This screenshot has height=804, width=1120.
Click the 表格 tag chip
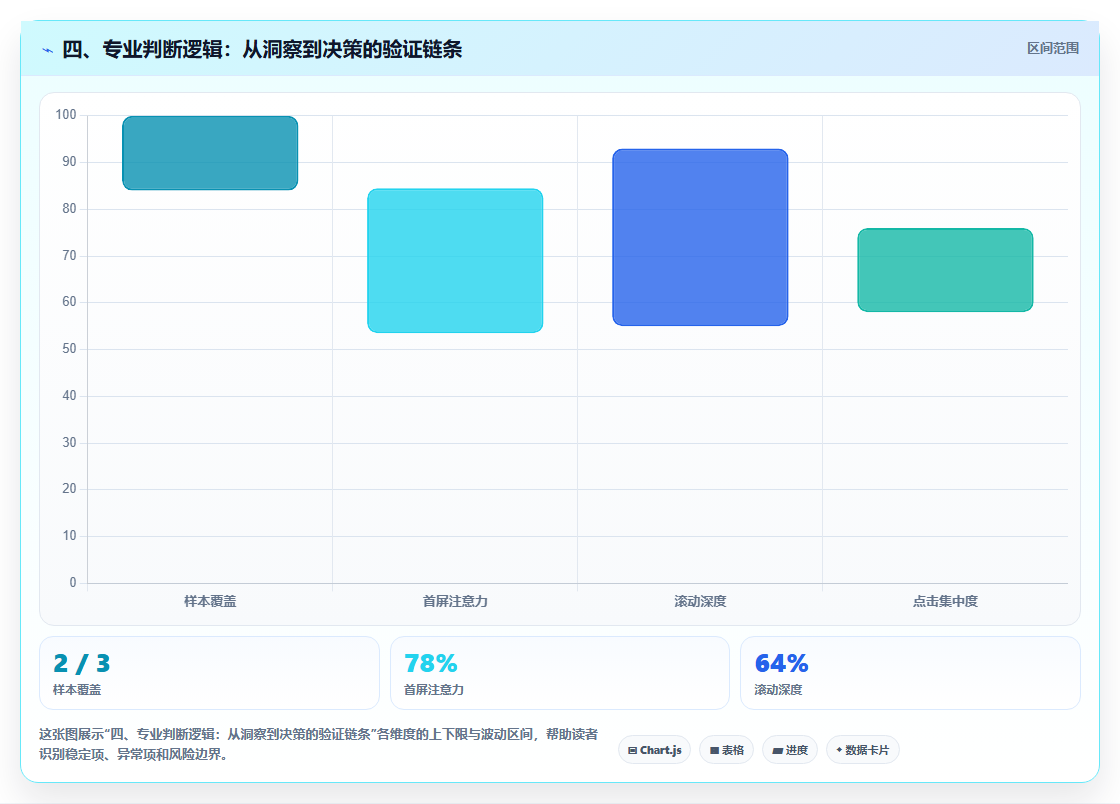pos(726,750)
